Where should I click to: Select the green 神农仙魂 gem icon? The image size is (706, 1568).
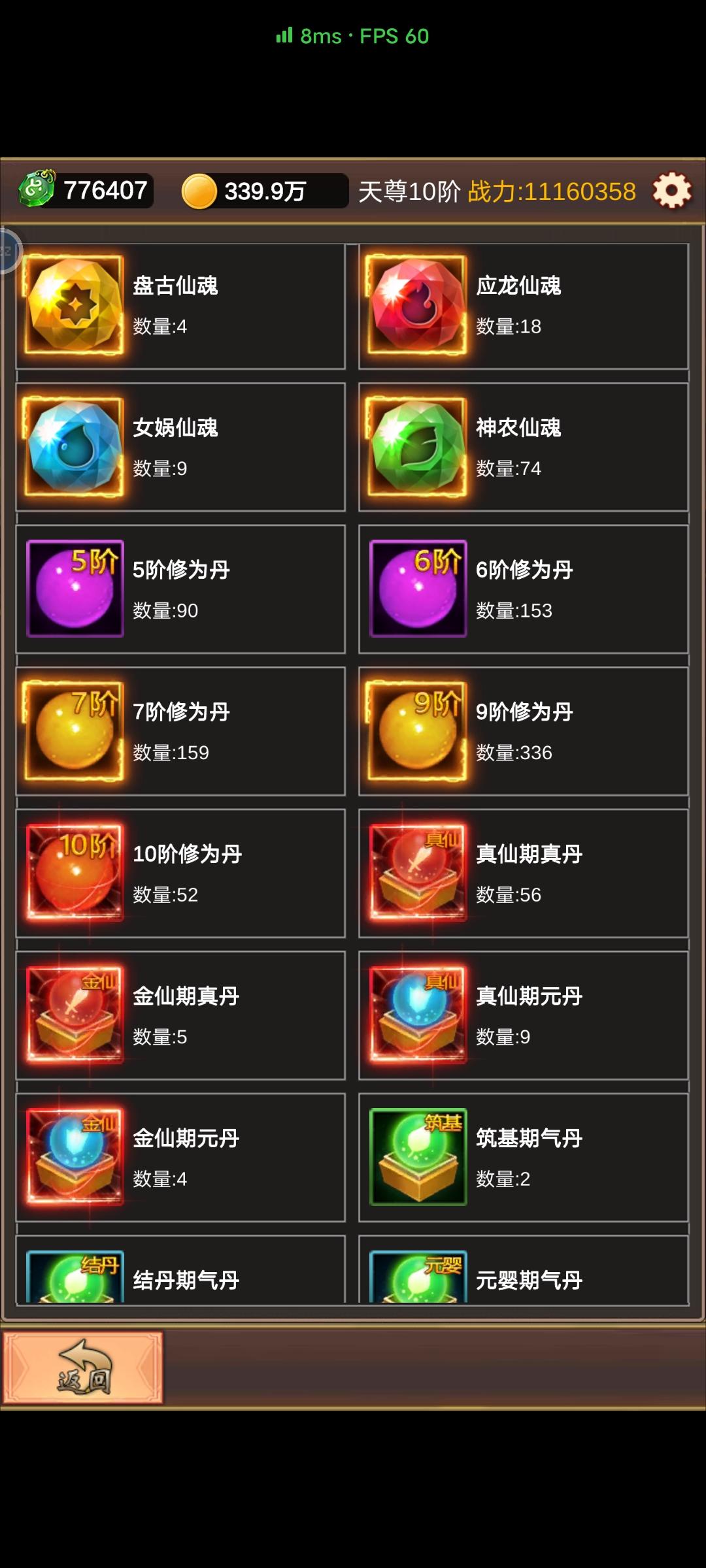[417, 447]
